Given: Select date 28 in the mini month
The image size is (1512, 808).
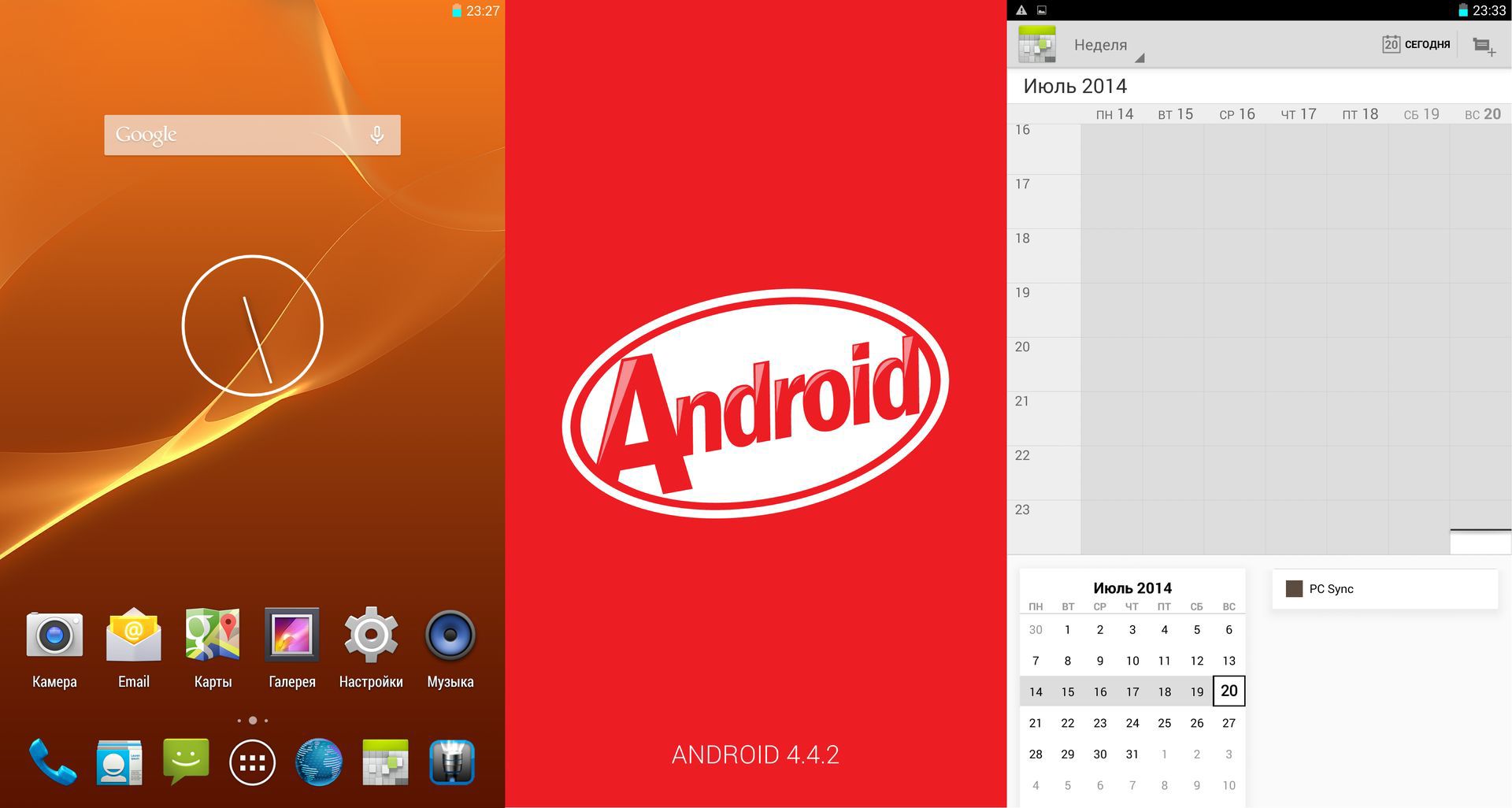Looking at the screenshot, I should pyautogui.click(x=1036, y=754).
